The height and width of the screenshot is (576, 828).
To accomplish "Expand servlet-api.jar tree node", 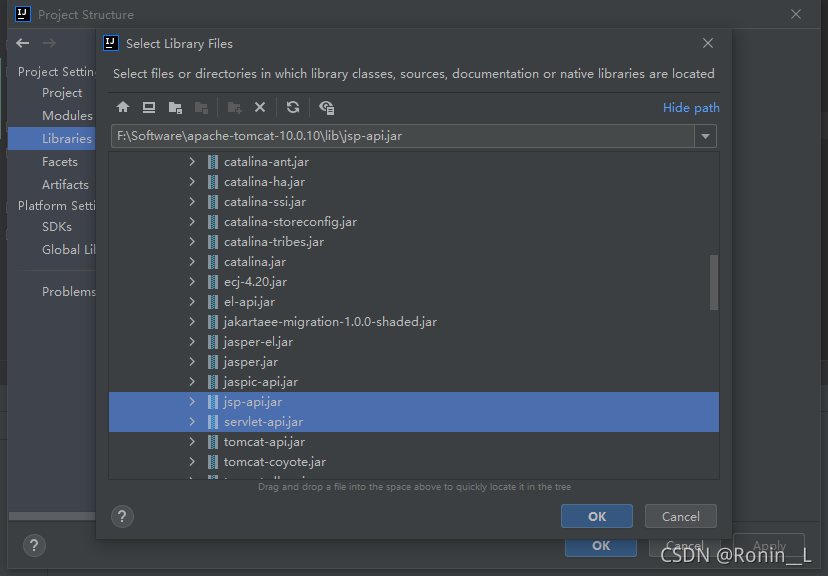I will pos(192,422).
